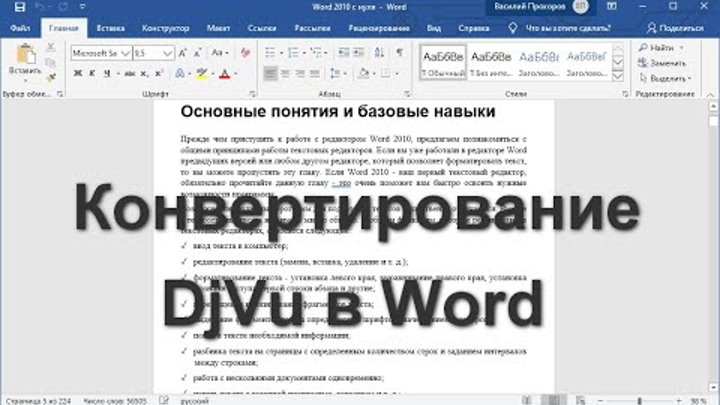The image size is (720, 405).
Task: Toggle italic (К) formatting
Action: click(92, 73)
